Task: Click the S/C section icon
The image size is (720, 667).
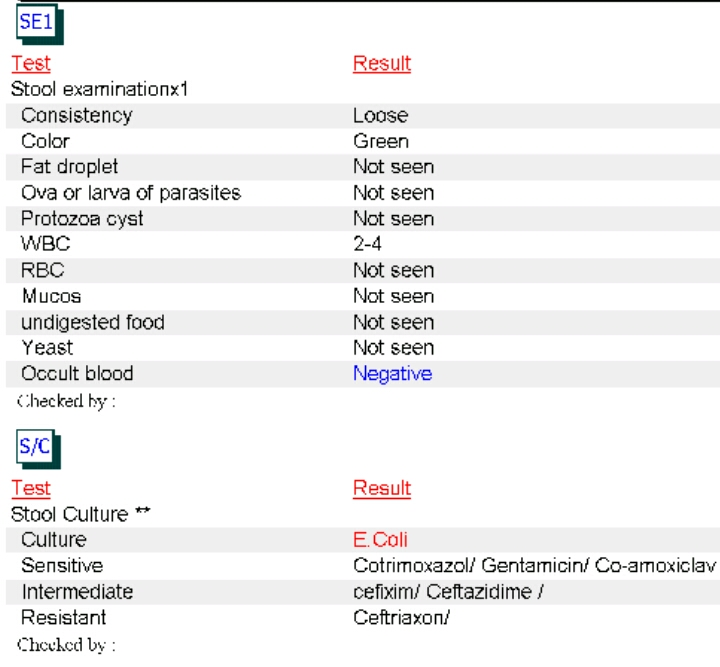Action: tap(38, 449)
